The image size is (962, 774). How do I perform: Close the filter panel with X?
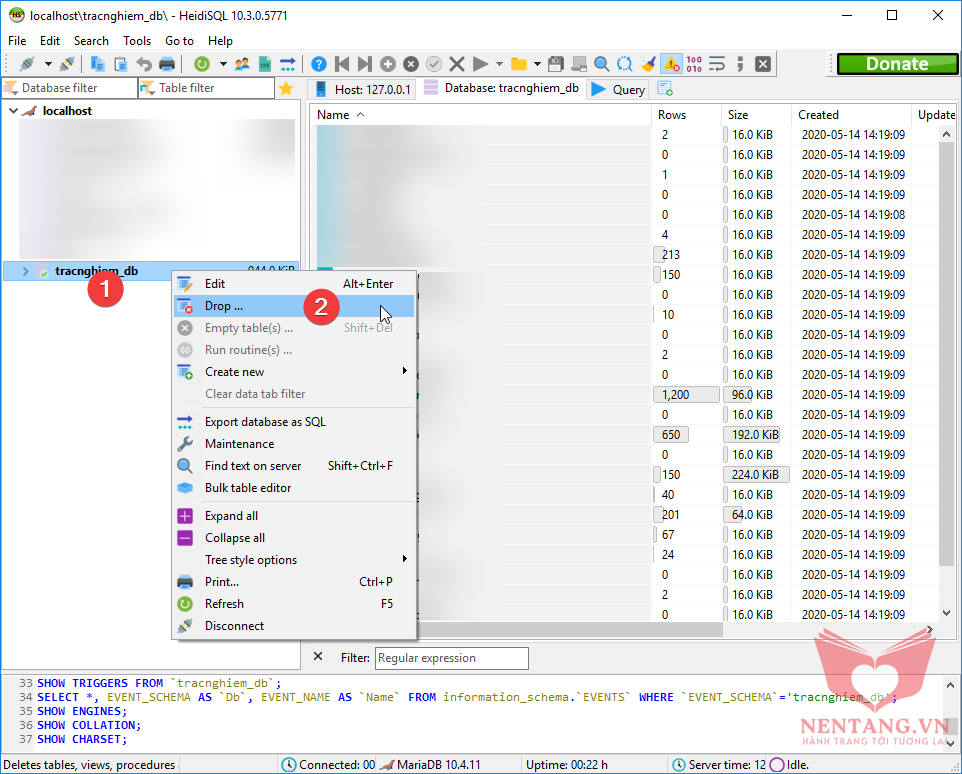(x=318, y=657)
